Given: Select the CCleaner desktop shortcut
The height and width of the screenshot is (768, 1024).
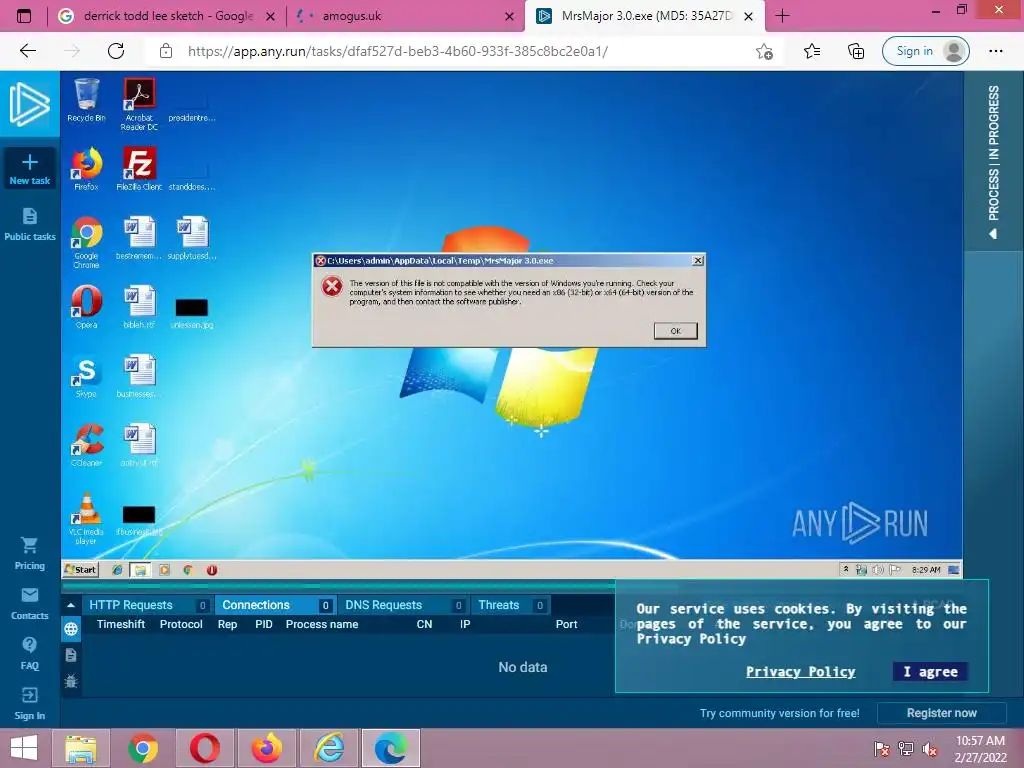Looking at the screenshot, I should tap(86, 445).
